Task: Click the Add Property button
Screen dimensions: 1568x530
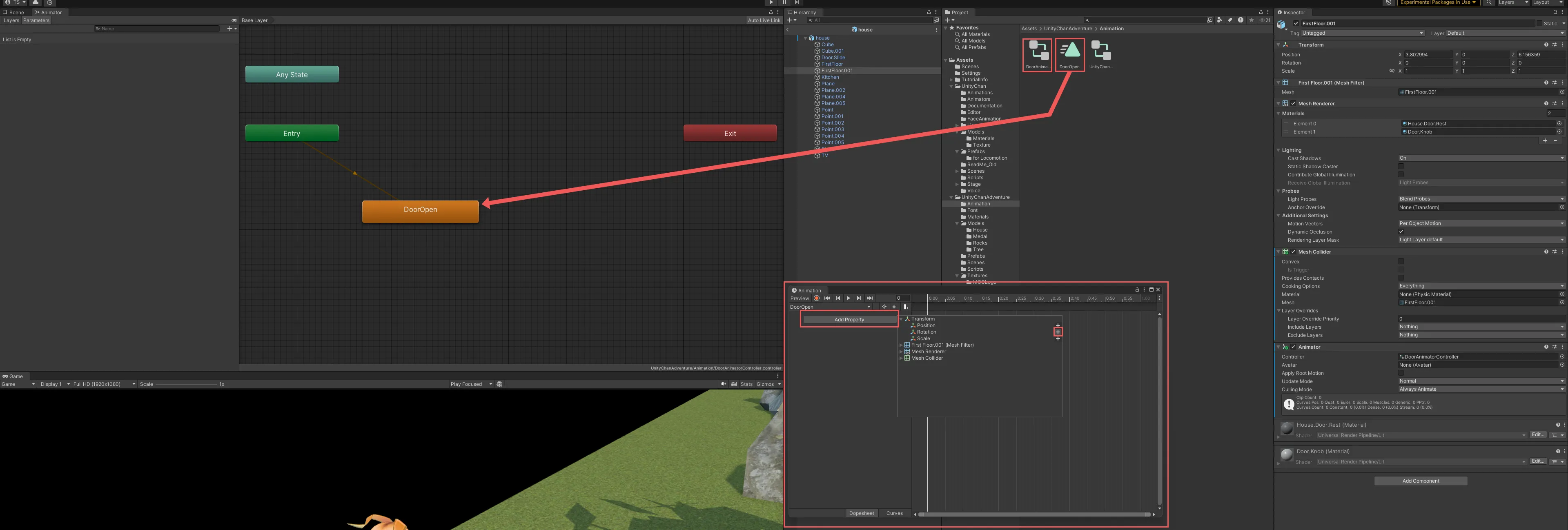Action: tap(849, 319)
